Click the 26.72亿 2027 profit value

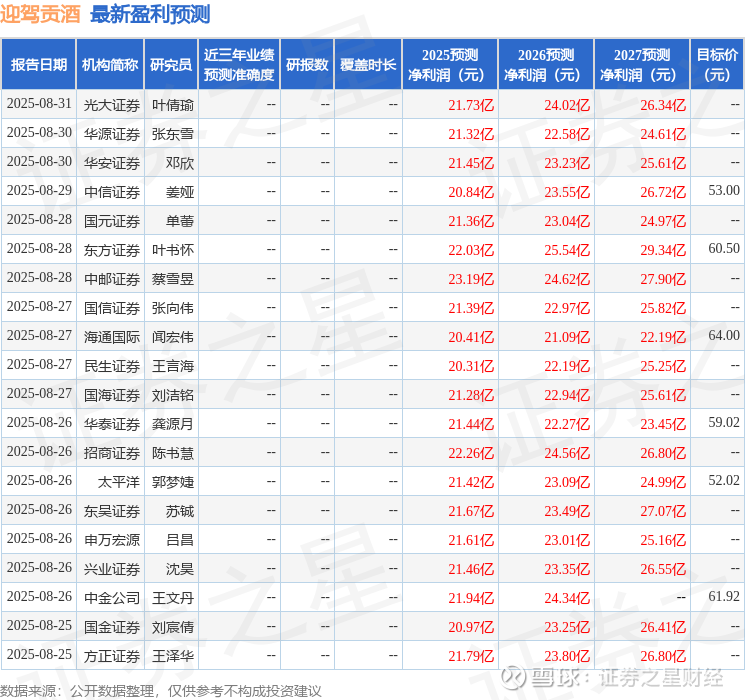pos(663,192)
